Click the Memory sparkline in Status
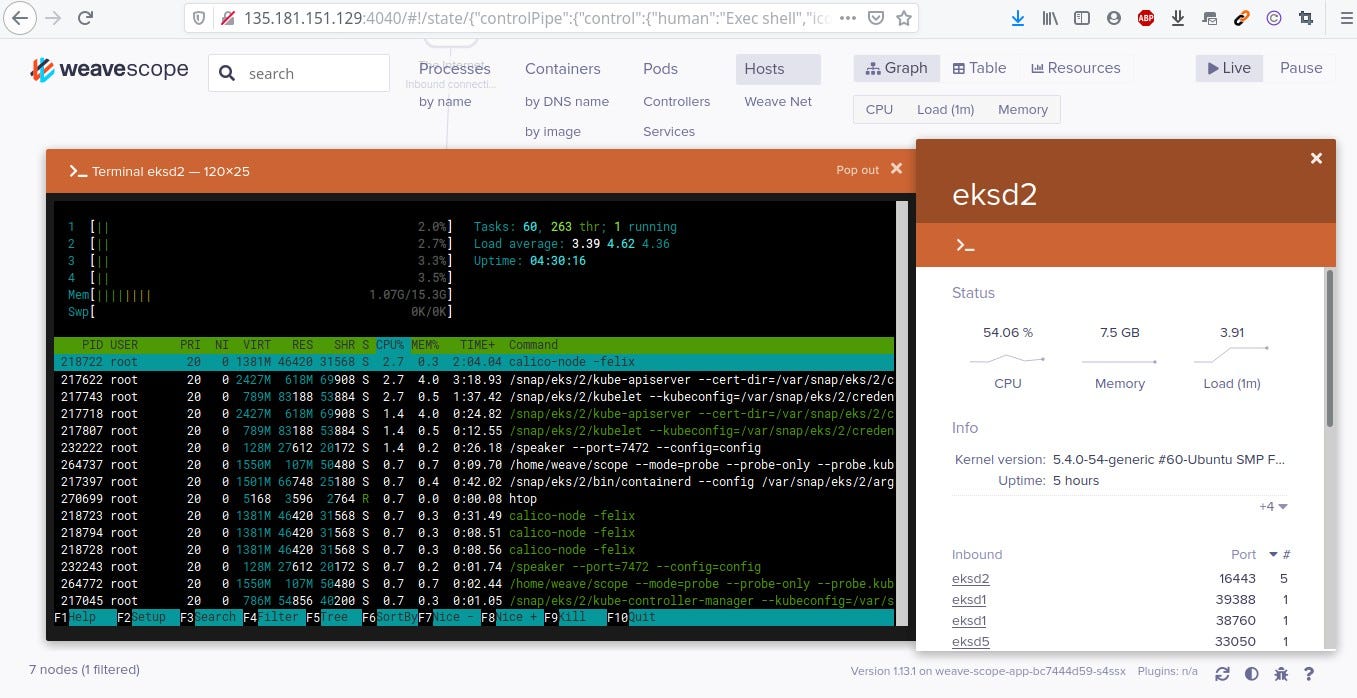 coord(1119,361)
